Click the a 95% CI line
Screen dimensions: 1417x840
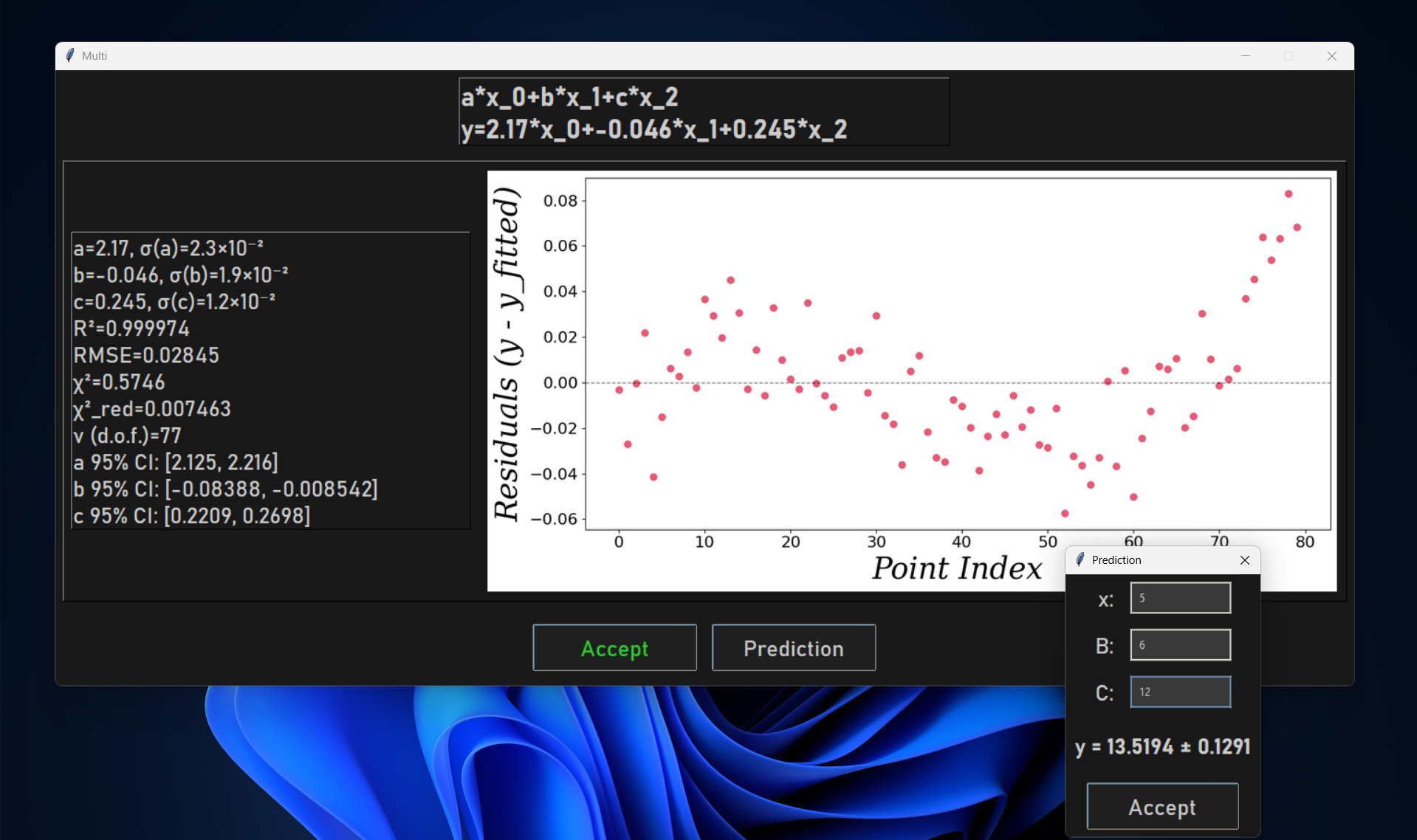[176, 462]
